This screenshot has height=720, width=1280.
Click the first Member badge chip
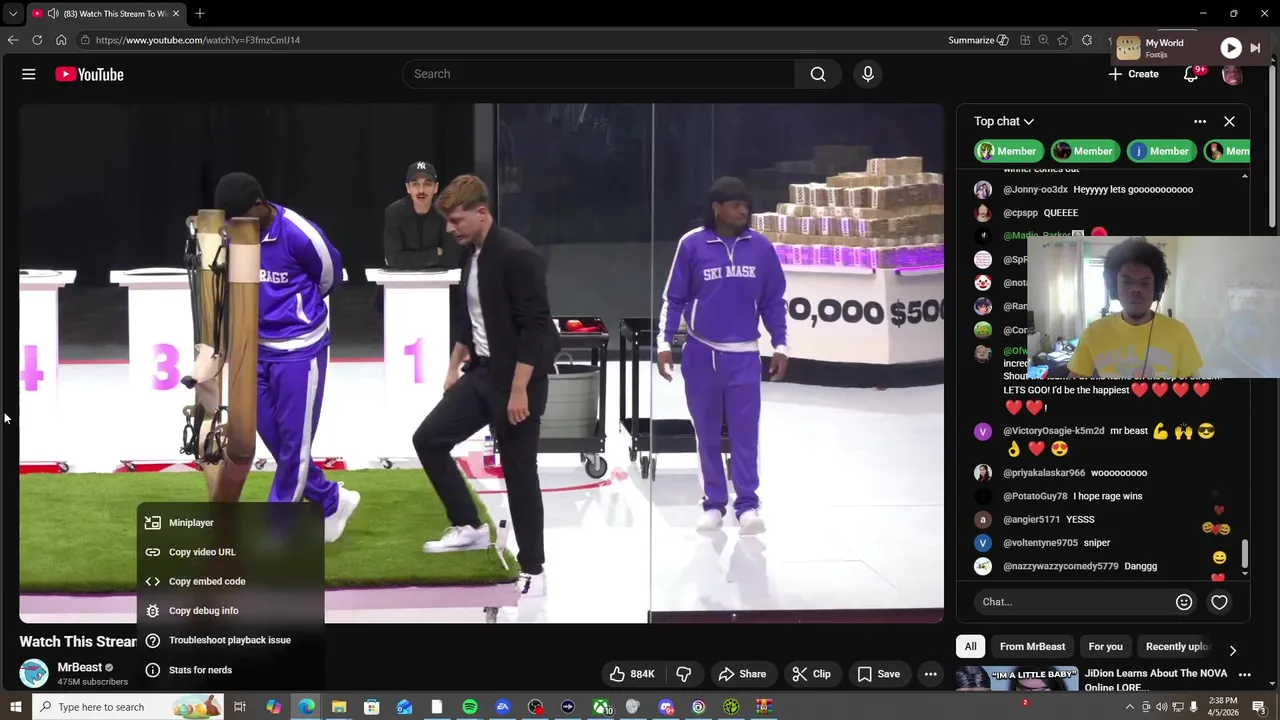pyautogui.click(x=1009, y=151)
